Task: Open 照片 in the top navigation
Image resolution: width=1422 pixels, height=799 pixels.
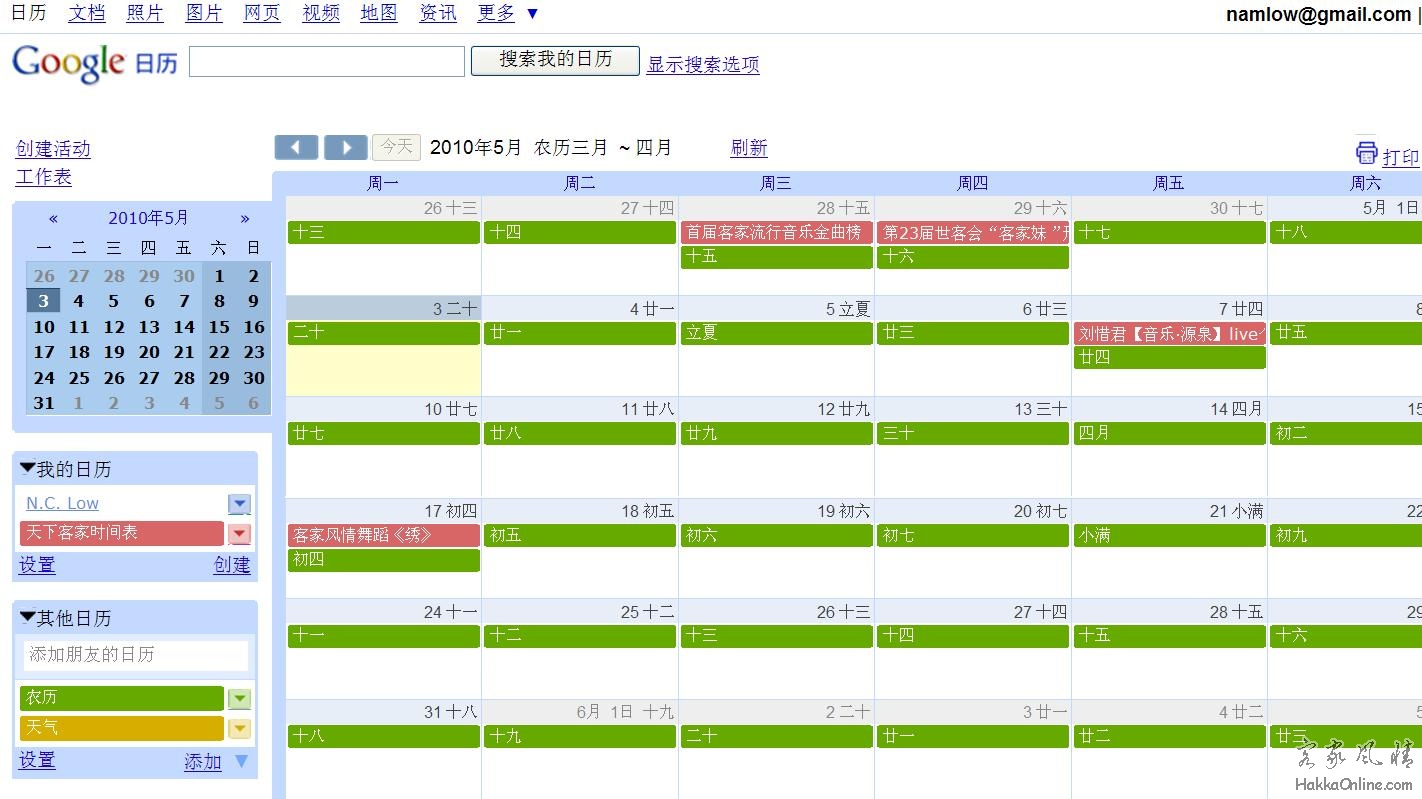Action: 145,13
